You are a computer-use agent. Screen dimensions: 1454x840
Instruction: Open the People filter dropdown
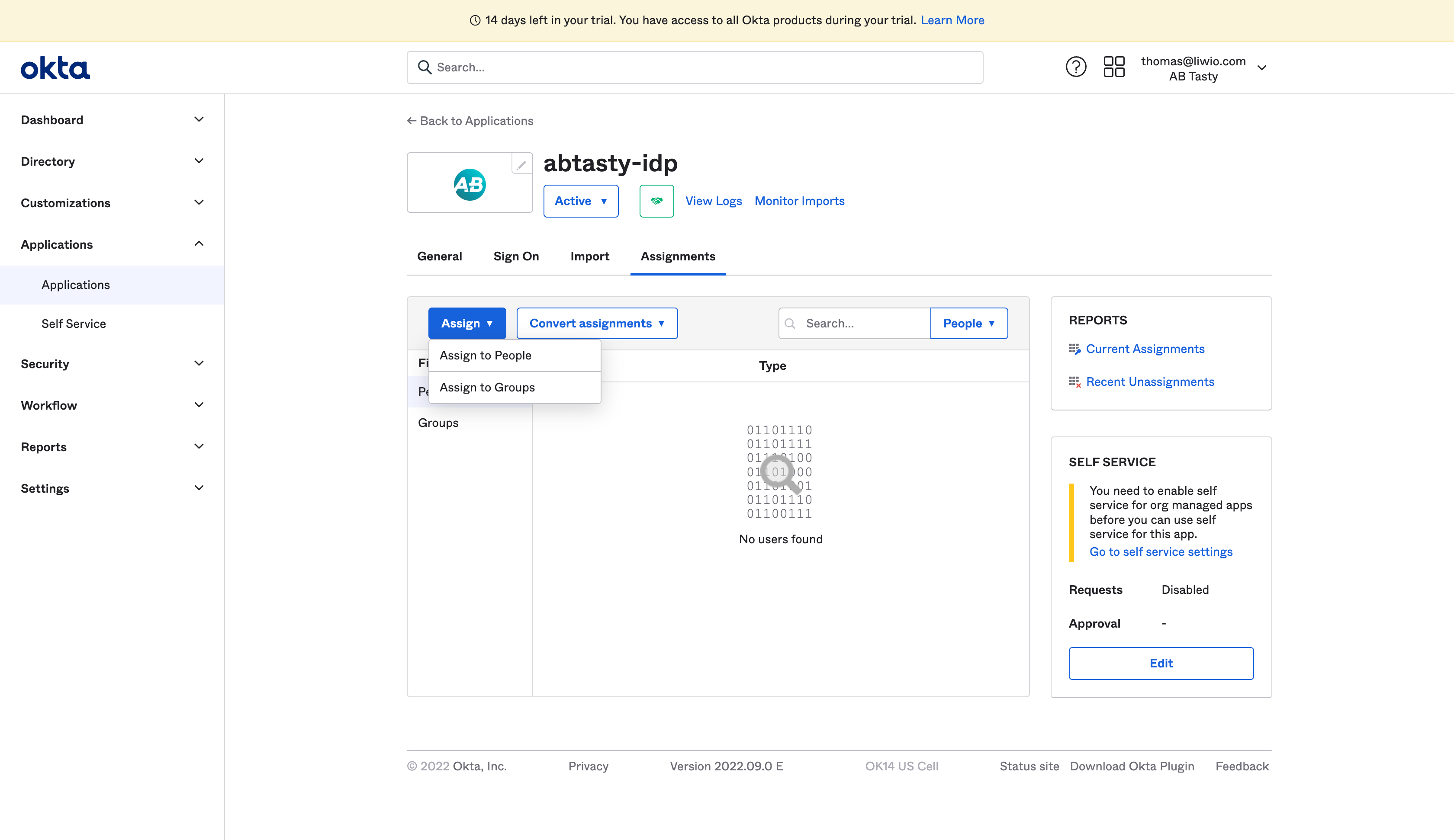[969, 323]
